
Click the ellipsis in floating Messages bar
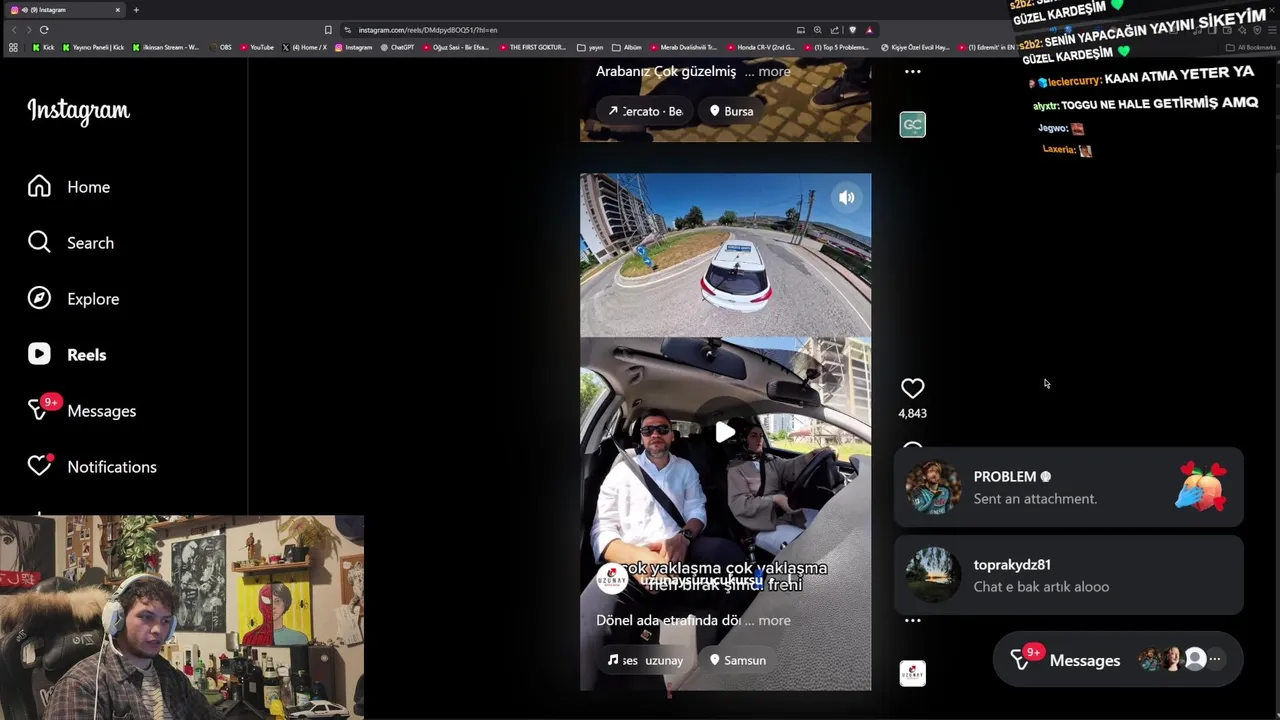(x=1215, y=659)
